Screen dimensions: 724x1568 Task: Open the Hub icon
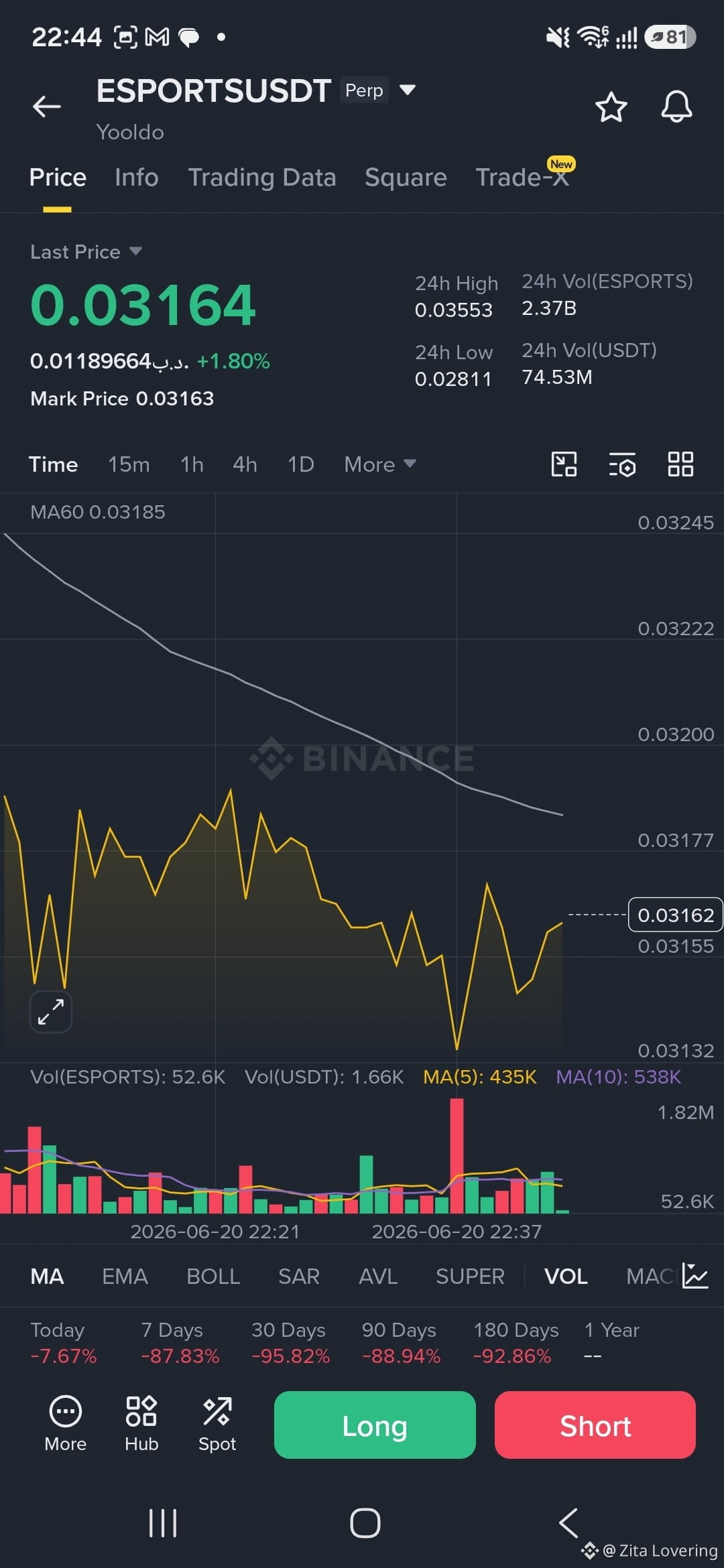[x=141, y=1424]
